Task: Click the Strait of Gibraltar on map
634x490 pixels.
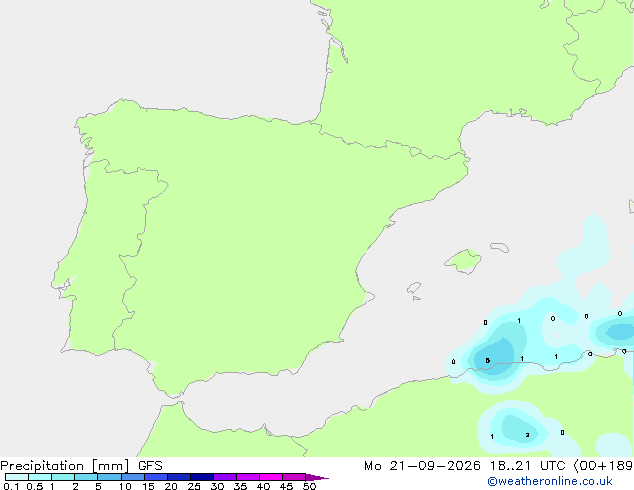Action: pos(173,399)
